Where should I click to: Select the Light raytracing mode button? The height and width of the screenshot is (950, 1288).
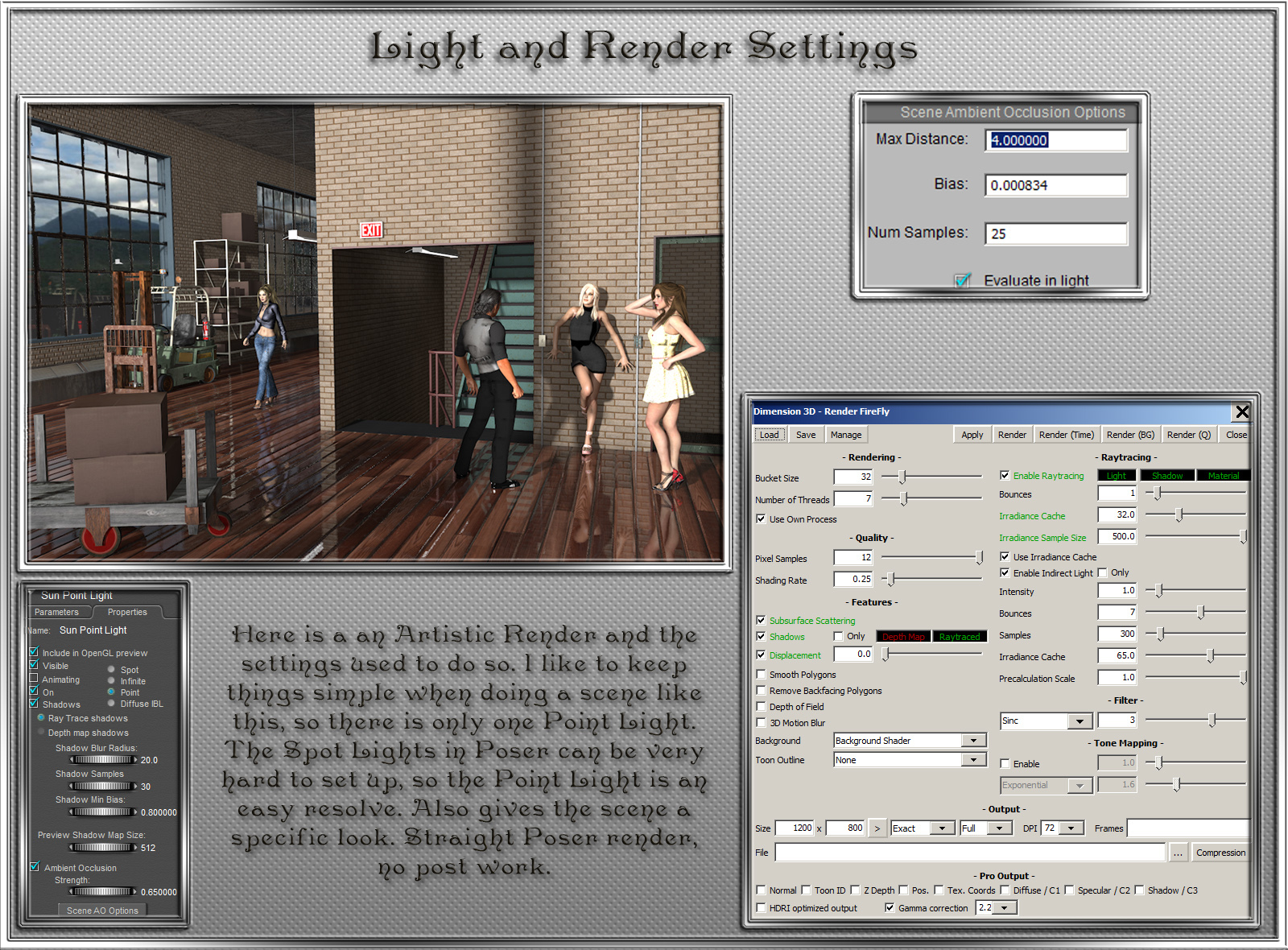tap(1117, 476)
